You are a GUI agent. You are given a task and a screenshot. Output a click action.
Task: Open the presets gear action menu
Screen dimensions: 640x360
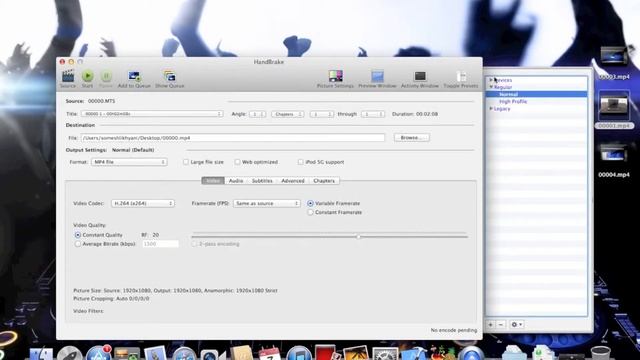coord(516,324)
